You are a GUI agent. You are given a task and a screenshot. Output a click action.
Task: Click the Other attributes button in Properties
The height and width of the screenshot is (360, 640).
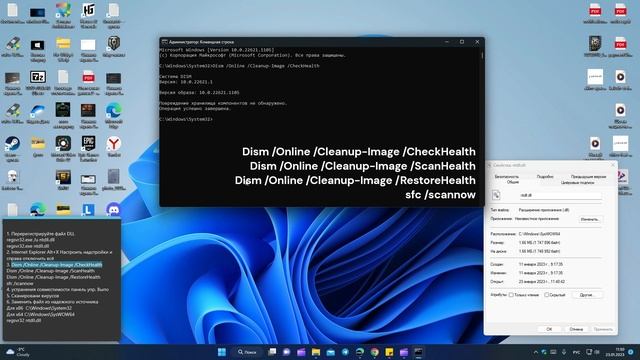coord(587,295)
